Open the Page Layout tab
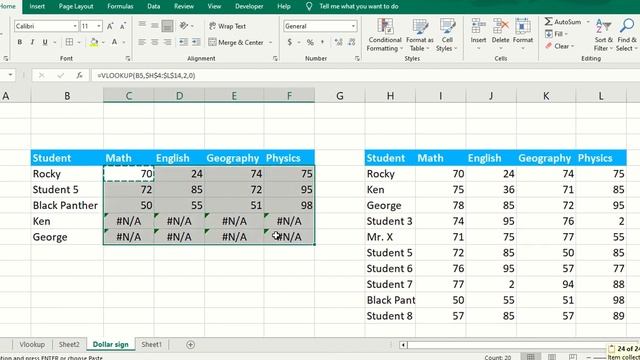The height and width of the screenshot is (360, 640). [x=76, y=6]
